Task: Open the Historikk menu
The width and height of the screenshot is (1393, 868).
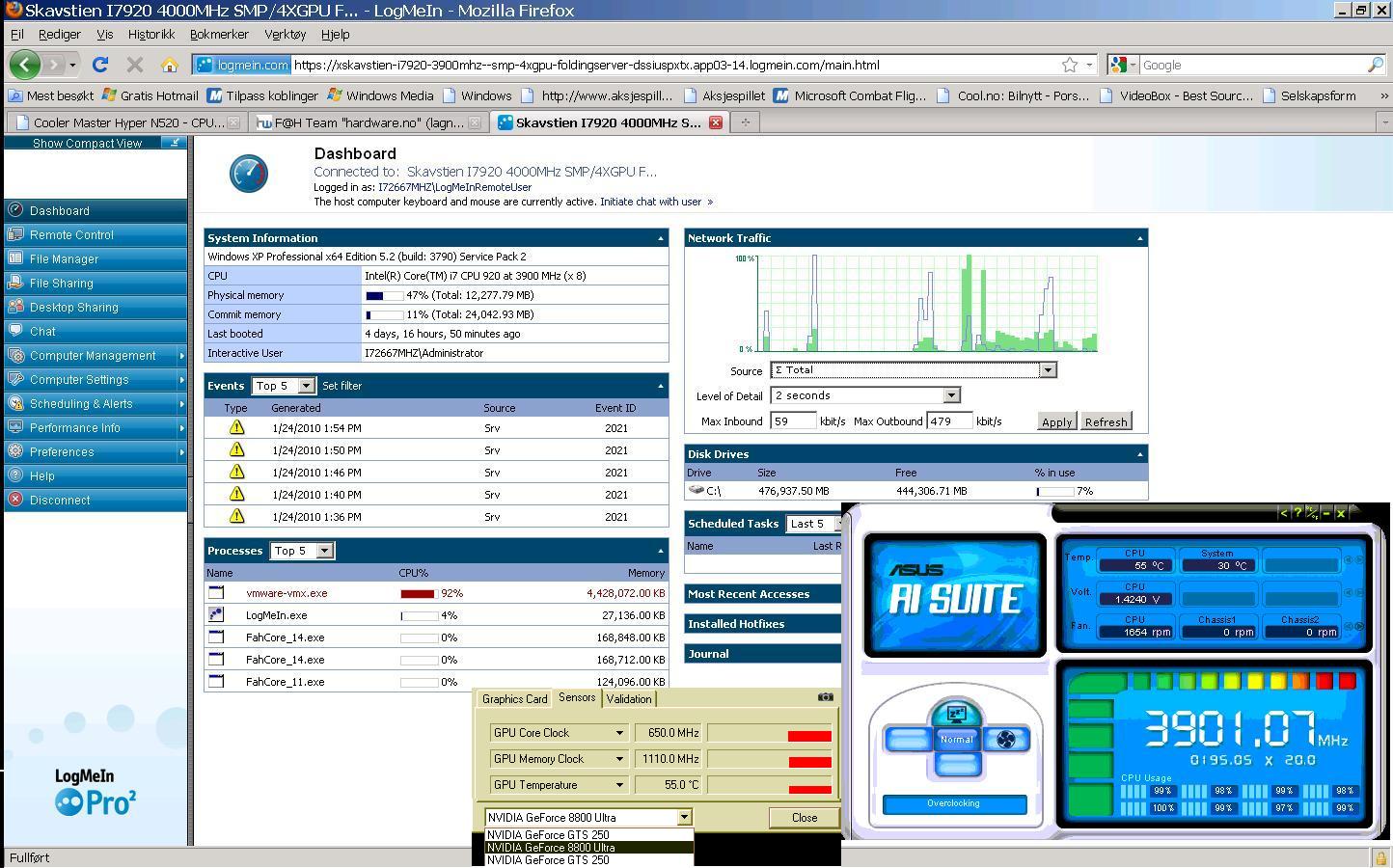Action: [x=151, y=34]
